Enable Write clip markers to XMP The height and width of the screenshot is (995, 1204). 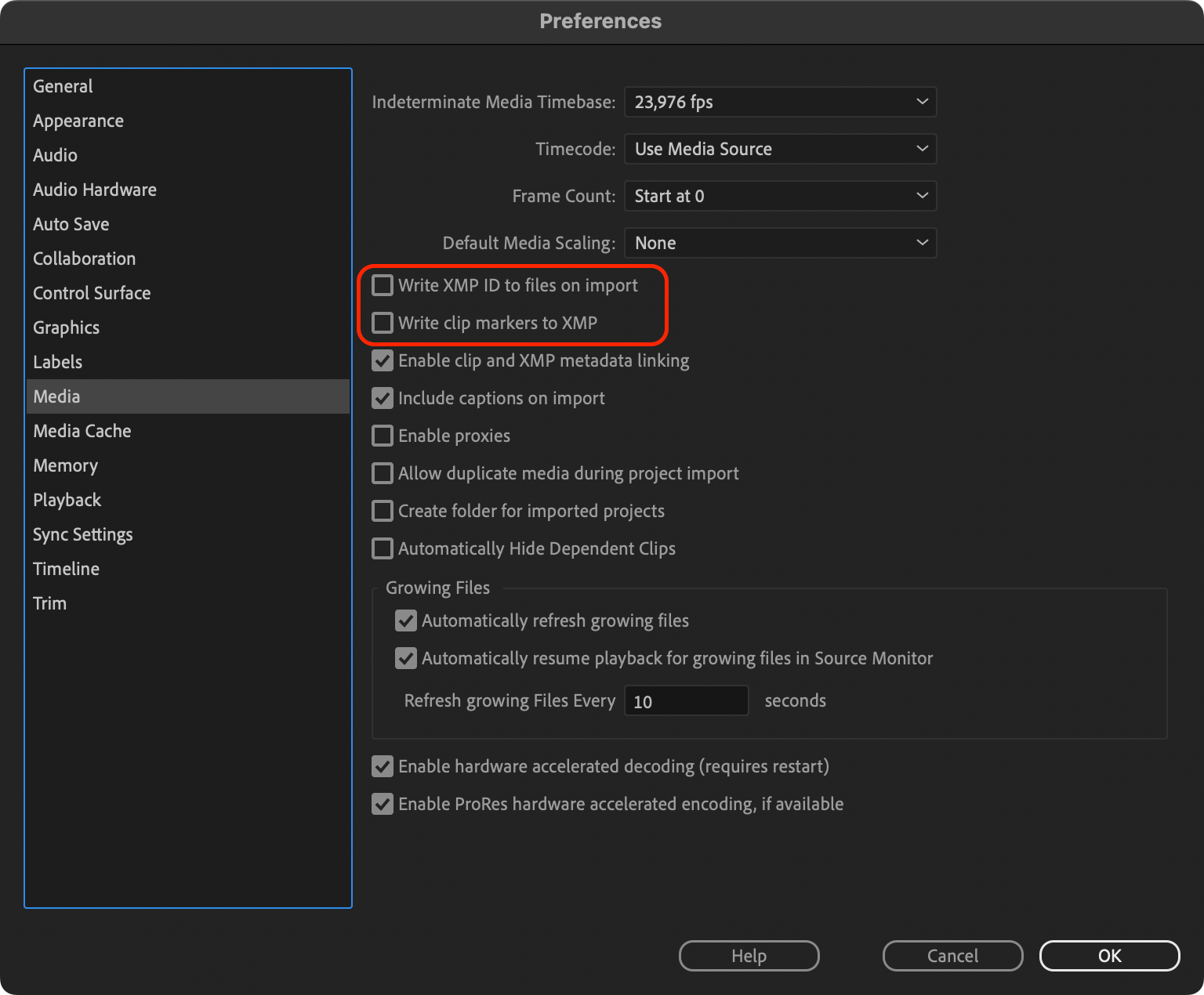tap(382, 323)
